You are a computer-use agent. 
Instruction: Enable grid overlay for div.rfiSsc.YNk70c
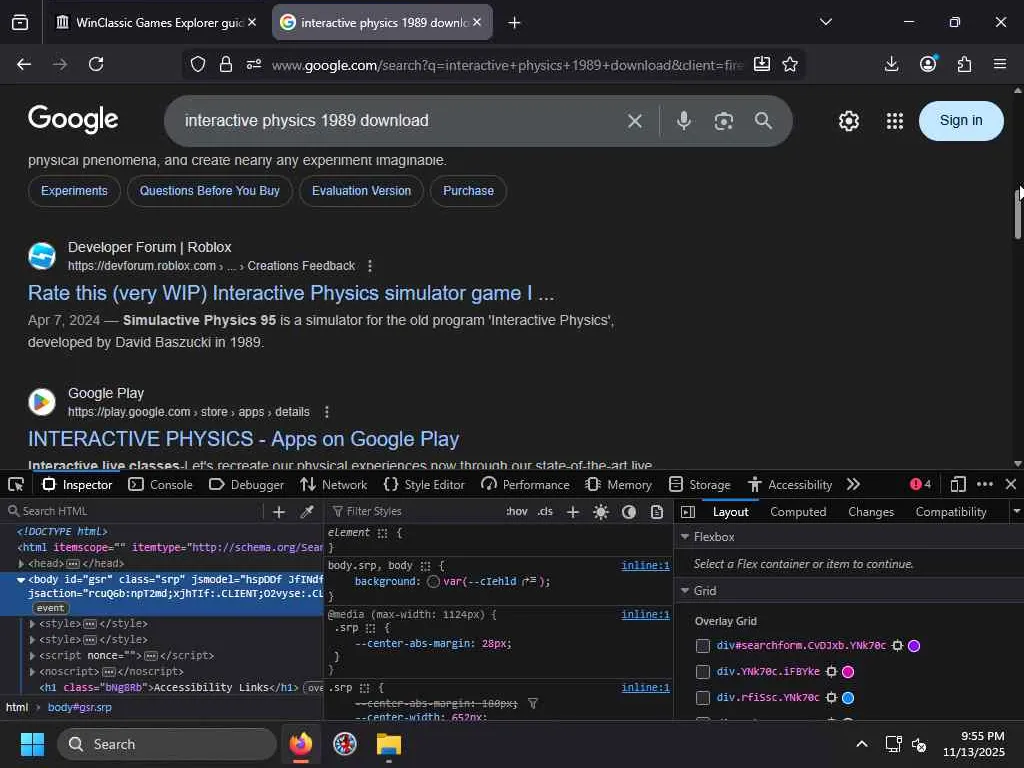click(x=703, y=698)
